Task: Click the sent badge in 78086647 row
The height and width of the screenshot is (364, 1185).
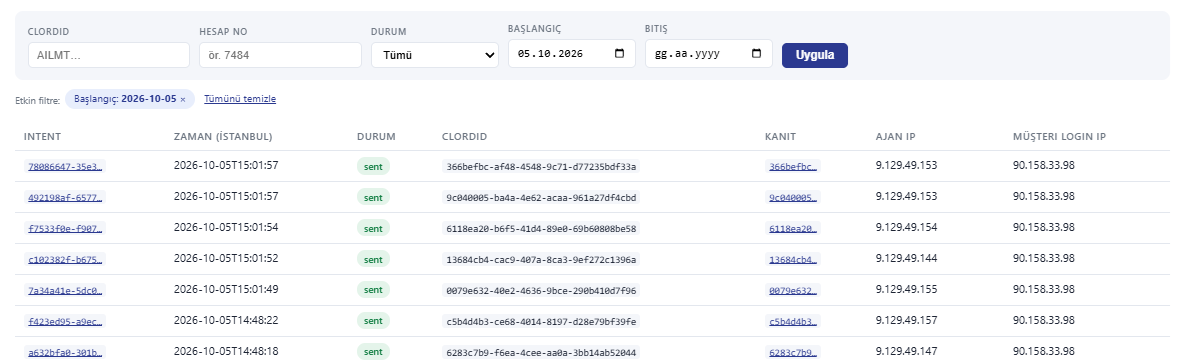Action: point(373,167)
